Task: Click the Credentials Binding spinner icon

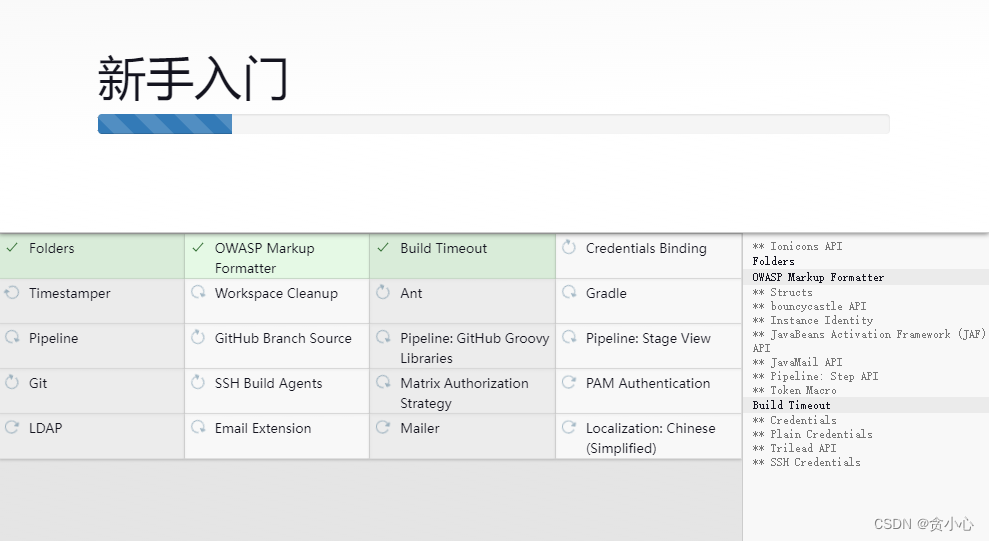Action: [569, 247]
